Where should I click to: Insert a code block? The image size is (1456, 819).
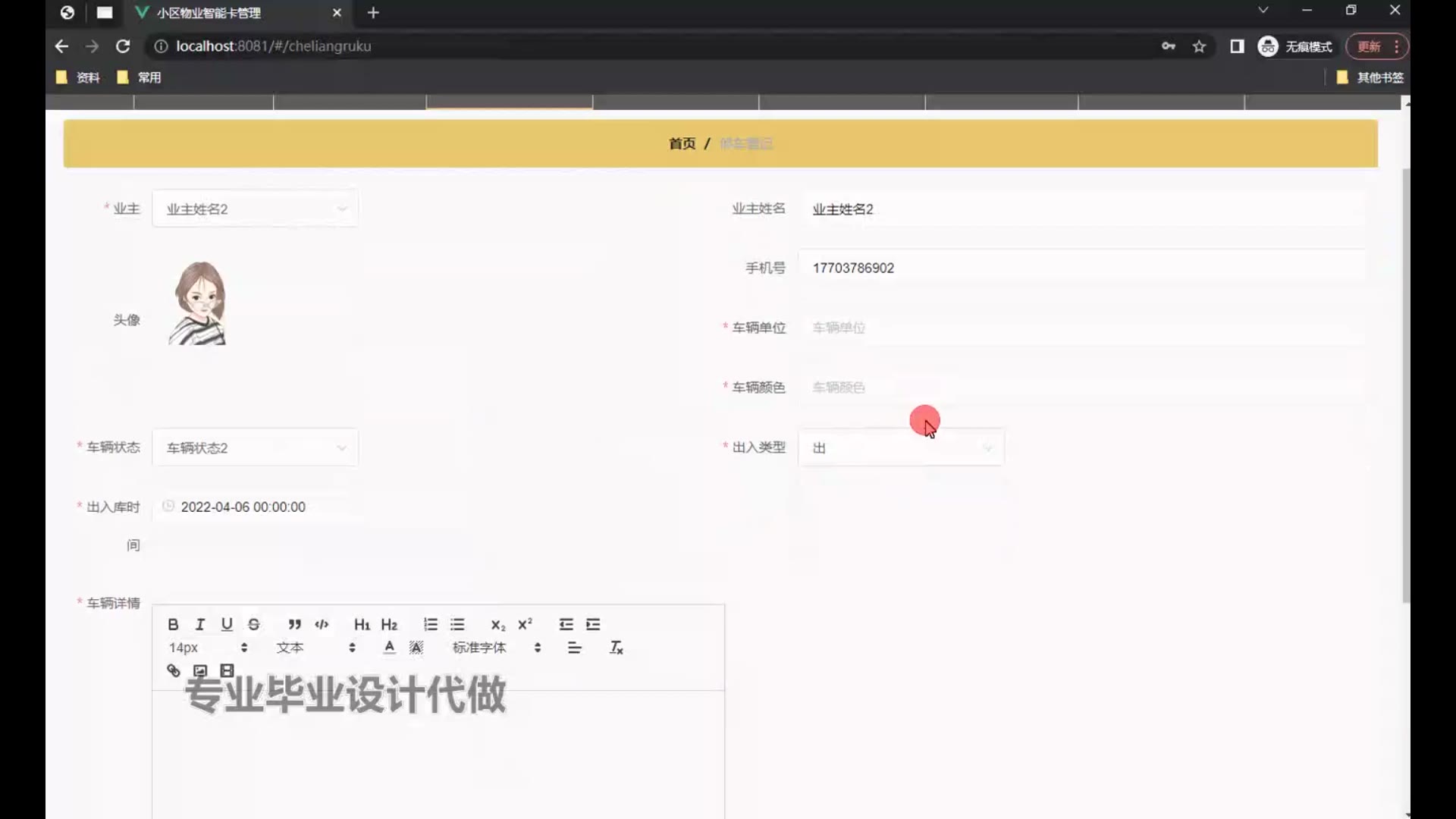[x=322, y=624]
